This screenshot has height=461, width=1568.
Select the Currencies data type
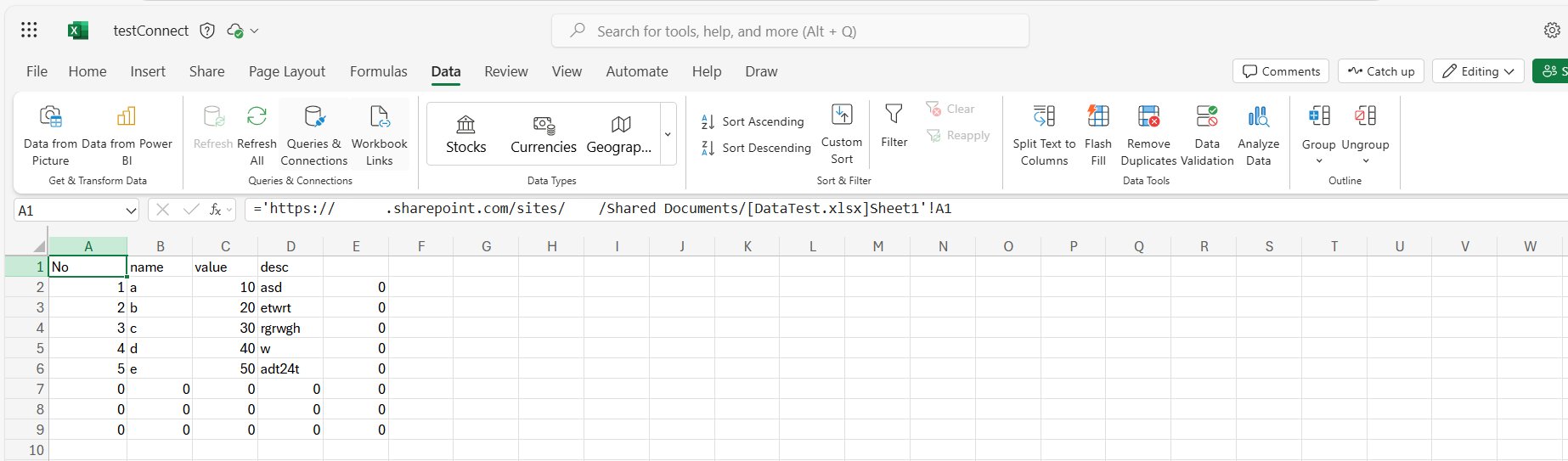click(x=544, y=134)
